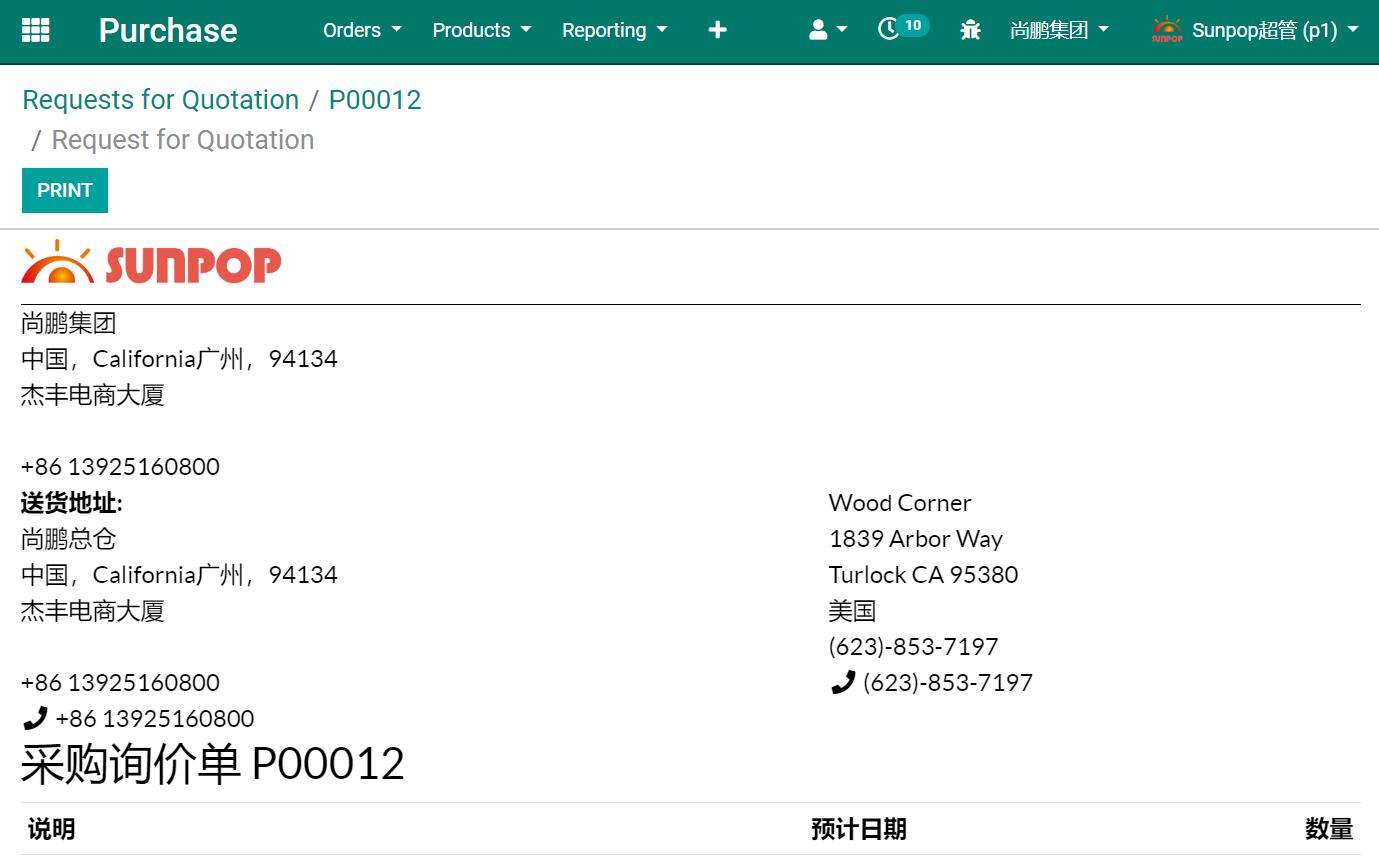Screen dimensions: 1379x861
Task: Click the 说明 column header
Action: tap(51, 829)
